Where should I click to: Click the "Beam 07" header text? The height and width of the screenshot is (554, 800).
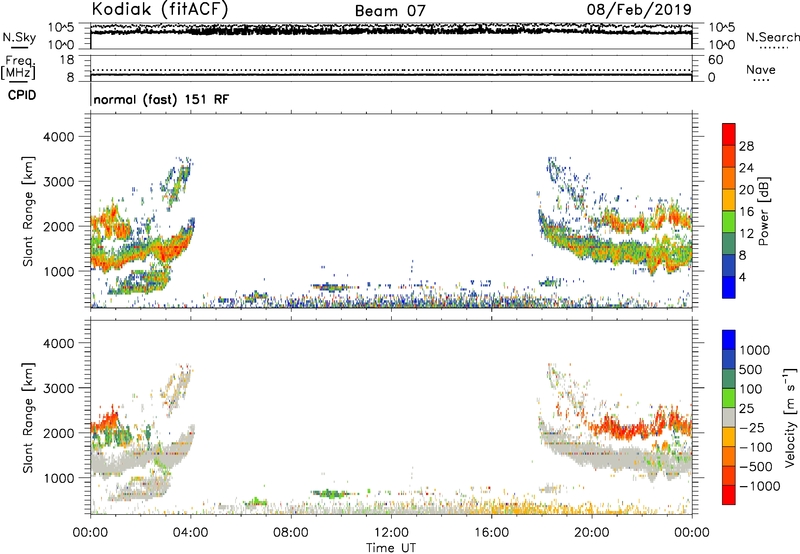[390, 11]
